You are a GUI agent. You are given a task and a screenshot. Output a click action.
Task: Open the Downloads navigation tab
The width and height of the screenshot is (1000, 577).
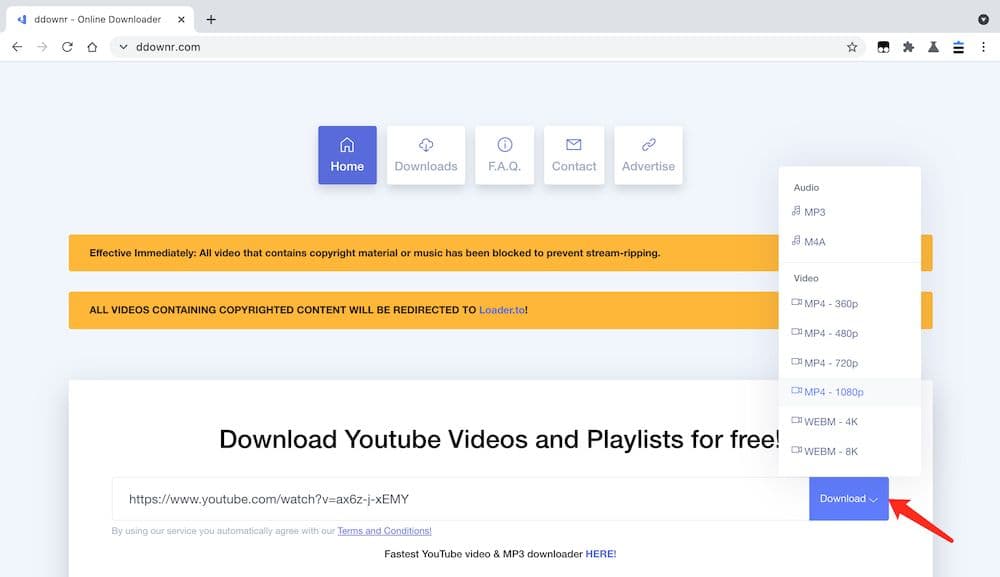point(426,155)
